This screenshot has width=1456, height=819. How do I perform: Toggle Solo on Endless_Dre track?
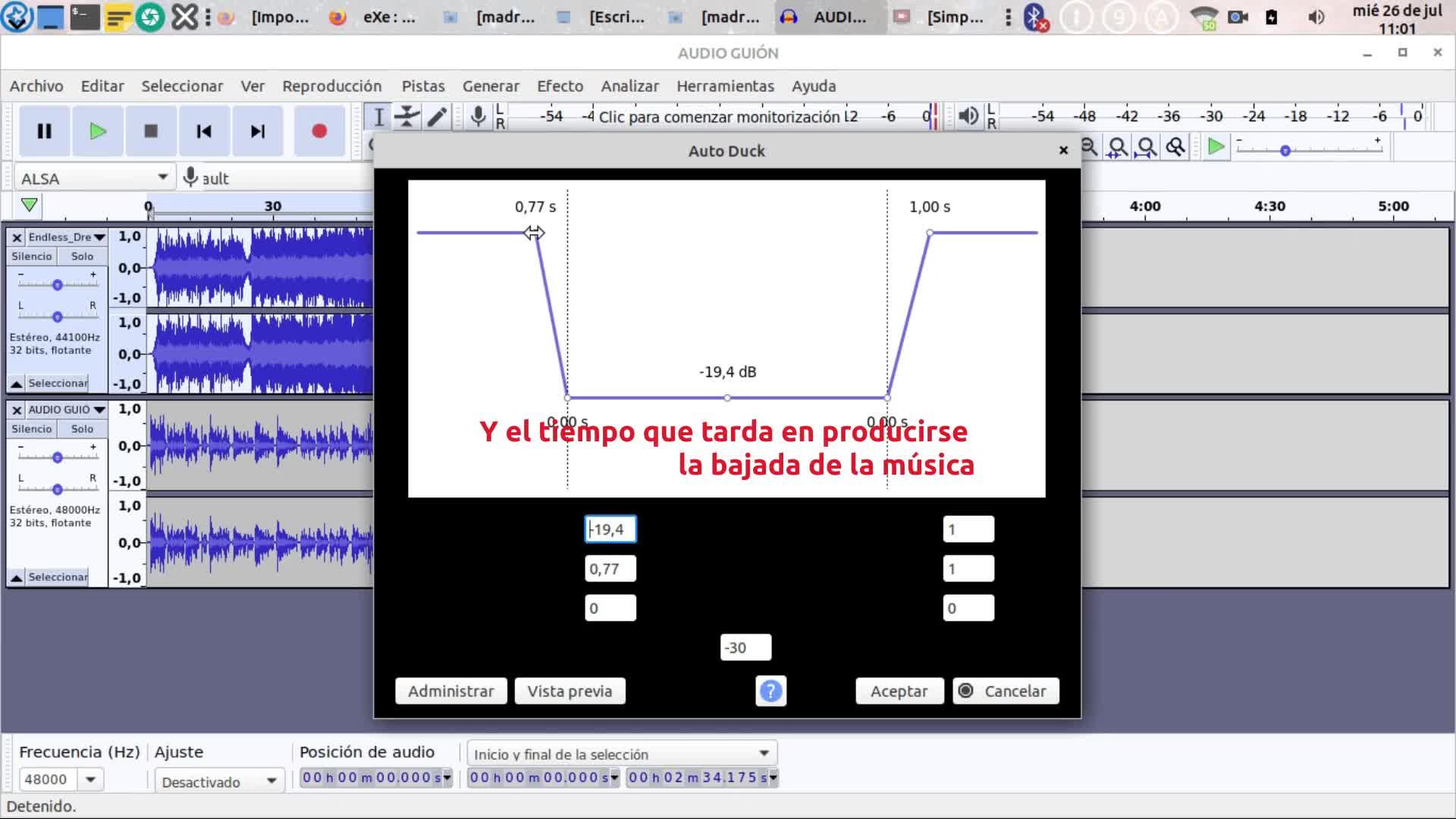[82, 256]
